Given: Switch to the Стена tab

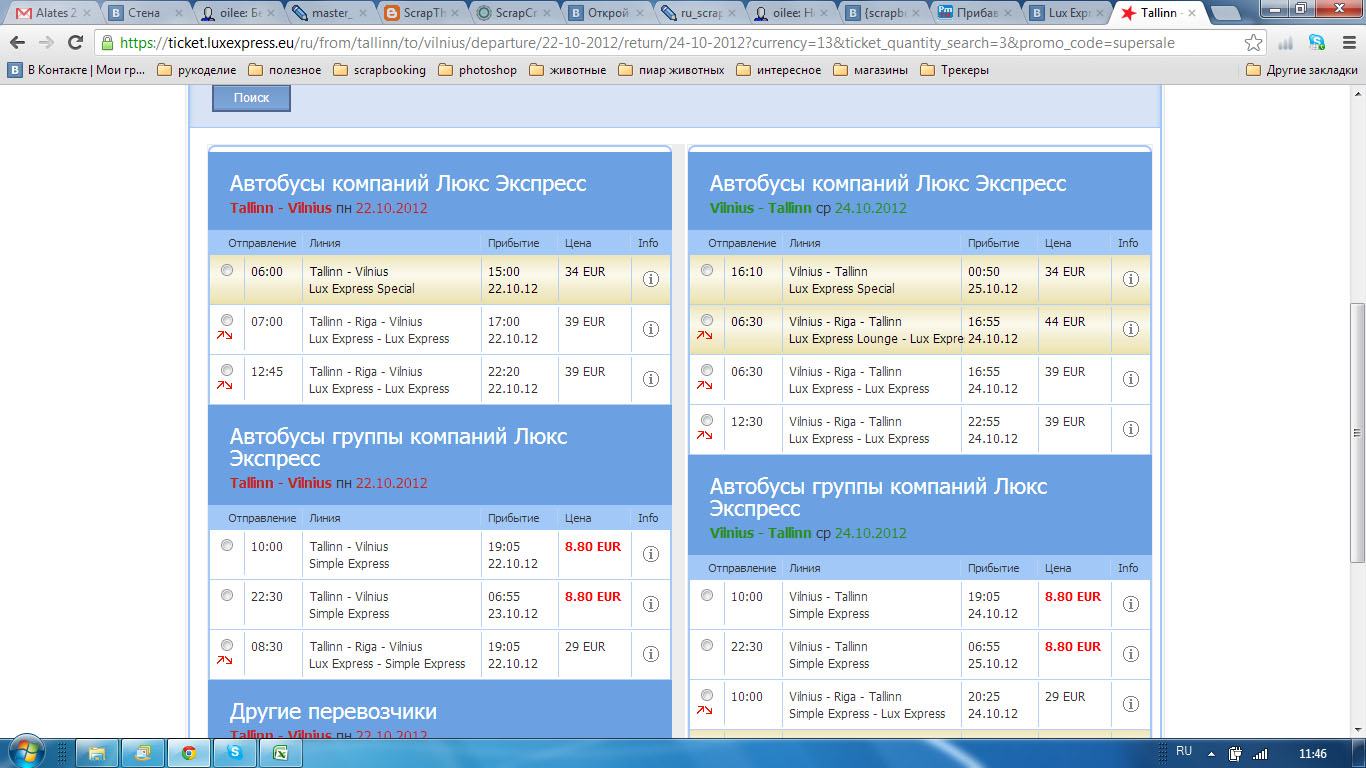Looking at the screenshot, I should pyautogui.click(x=144, y=14).
